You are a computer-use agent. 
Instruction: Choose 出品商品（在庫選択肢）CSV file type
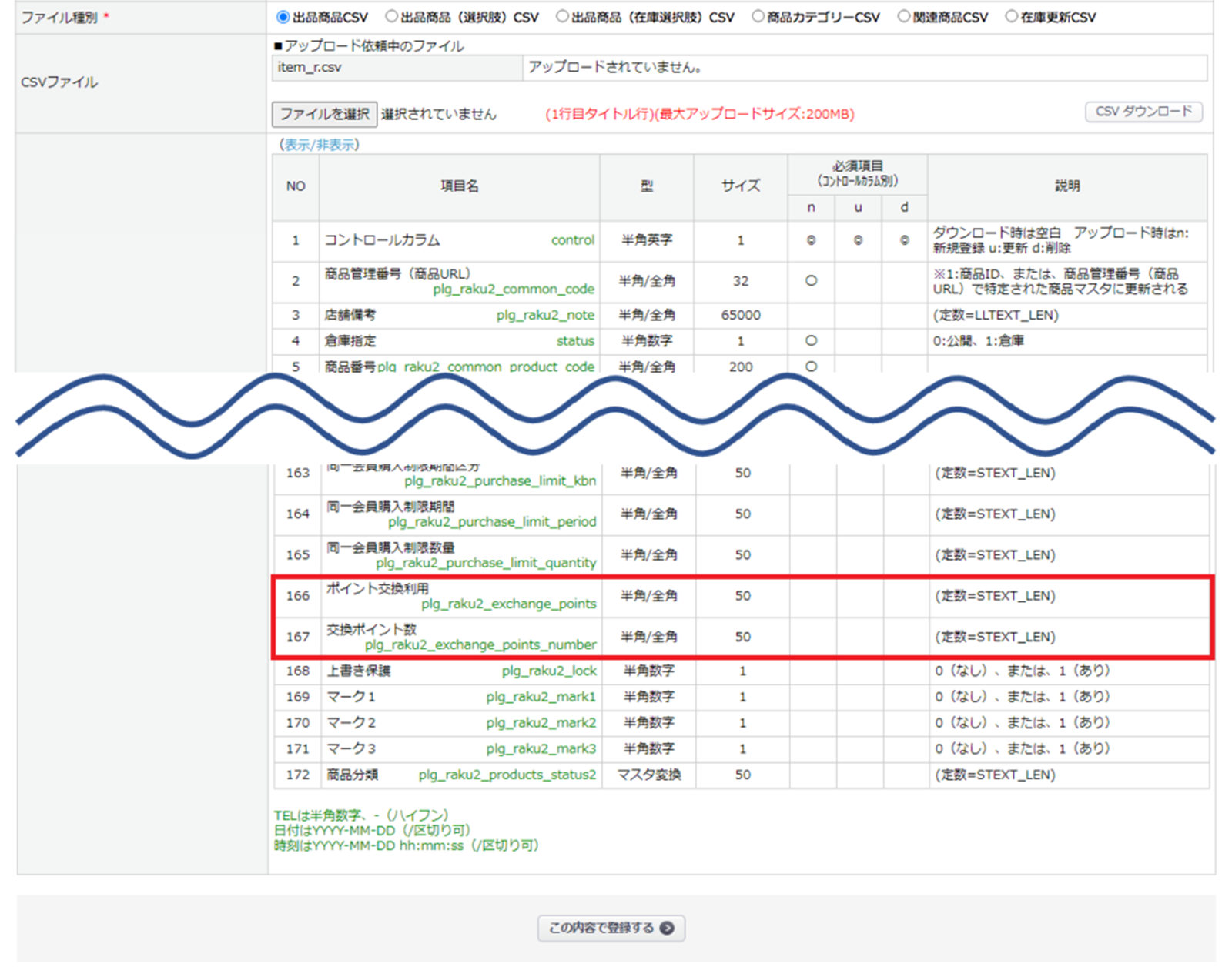click(x=562, y=17)
